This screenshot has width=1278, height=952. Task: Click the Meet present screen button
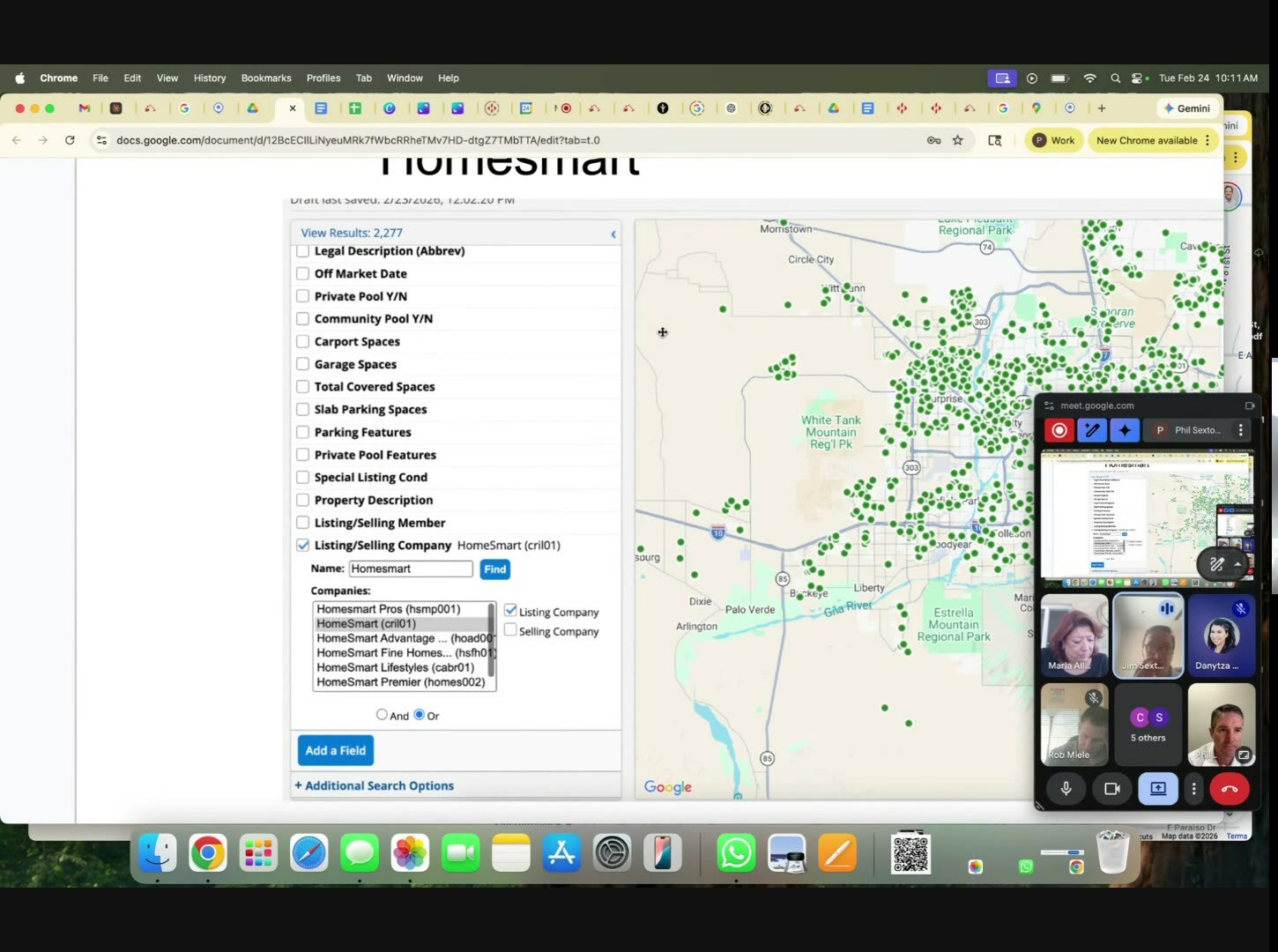coord(1158,789)
